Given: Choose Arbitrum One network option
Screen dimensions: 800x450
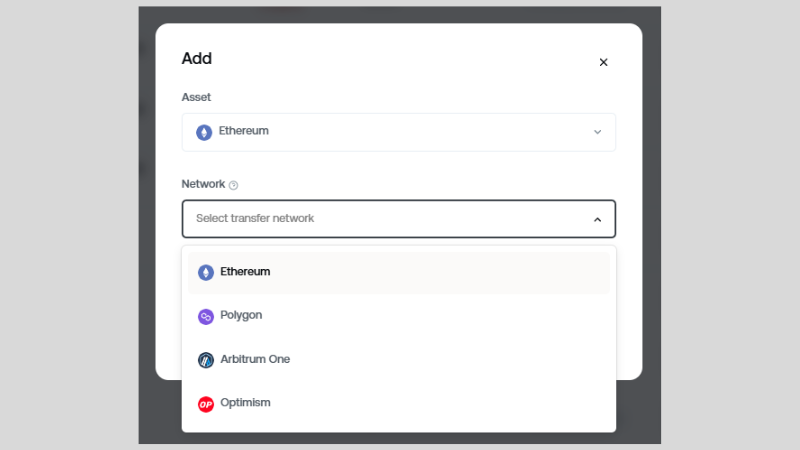Looking at the screenshot, I should tap(398, 360).
